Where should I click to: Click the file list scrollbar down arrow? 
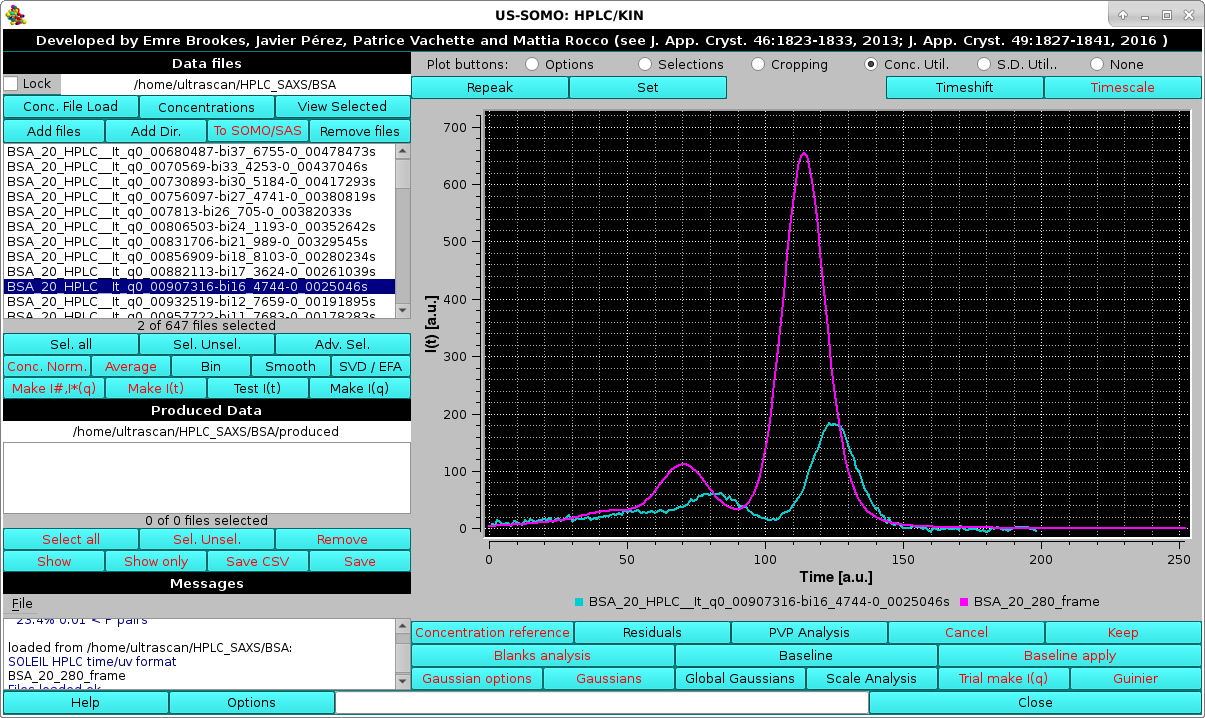(403, 311)
